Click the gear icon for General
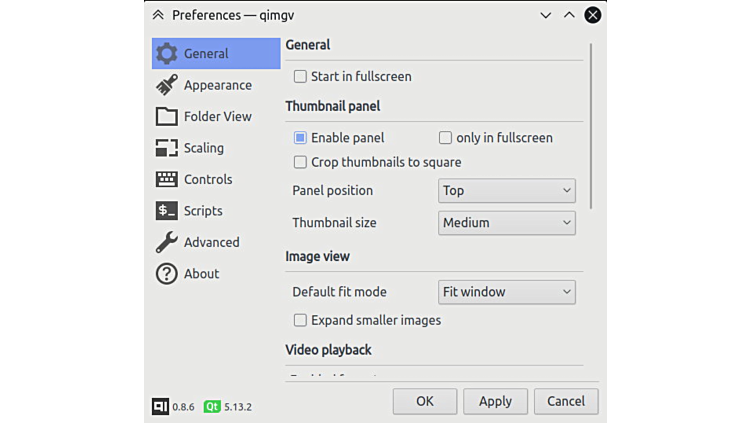Image resolution: width=752 pixels, height=423 pixels. click(167, 54)
